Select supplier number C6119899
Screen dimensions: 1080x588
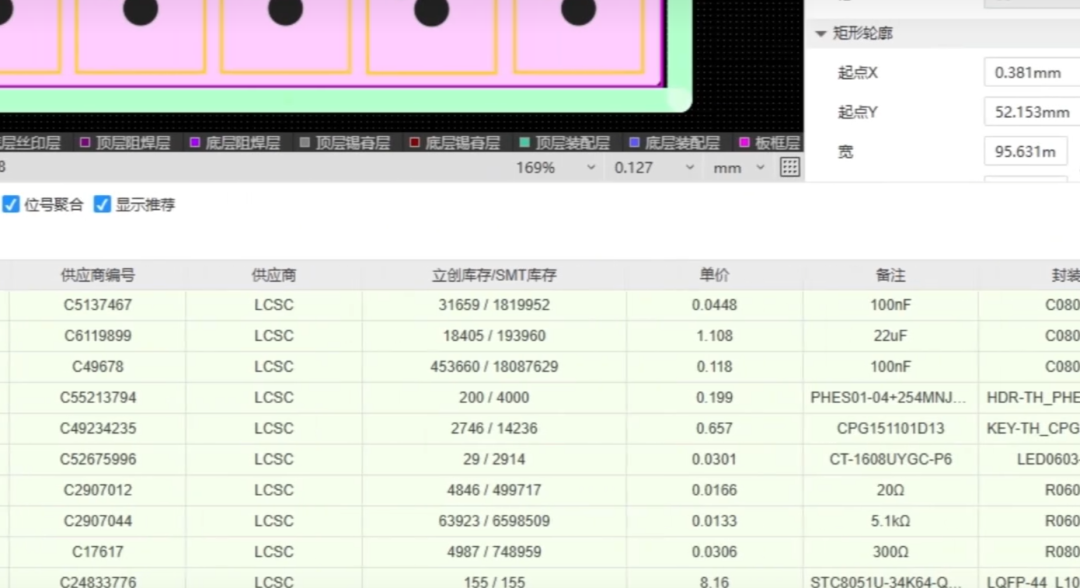[98, 336]
